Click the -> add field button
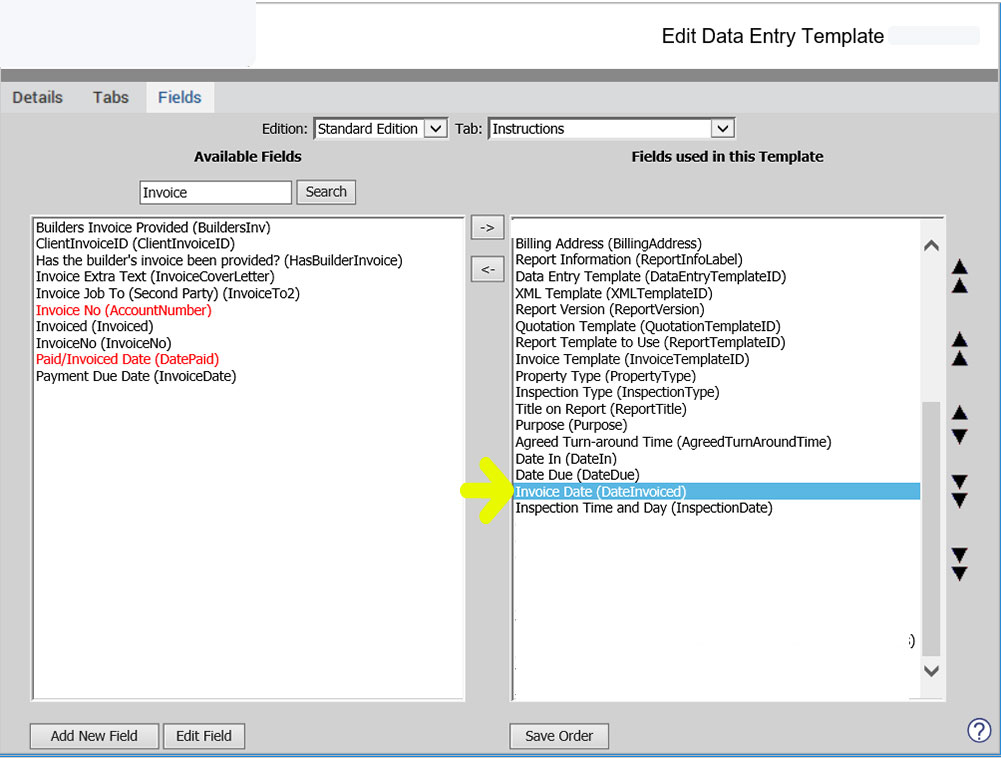The height and width of the screenshot is (758, 1001). coord(487,227)
